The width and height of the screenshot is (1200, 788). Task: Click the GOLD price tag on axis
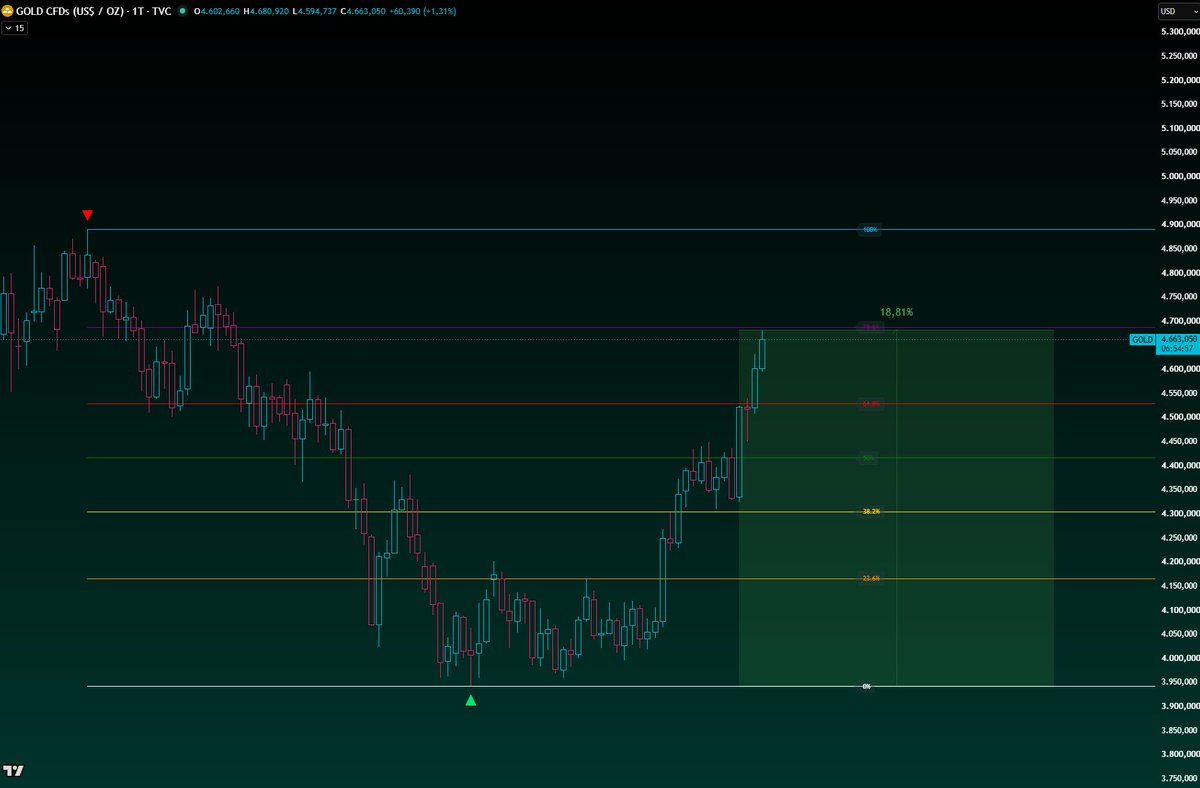point(1142,340)
